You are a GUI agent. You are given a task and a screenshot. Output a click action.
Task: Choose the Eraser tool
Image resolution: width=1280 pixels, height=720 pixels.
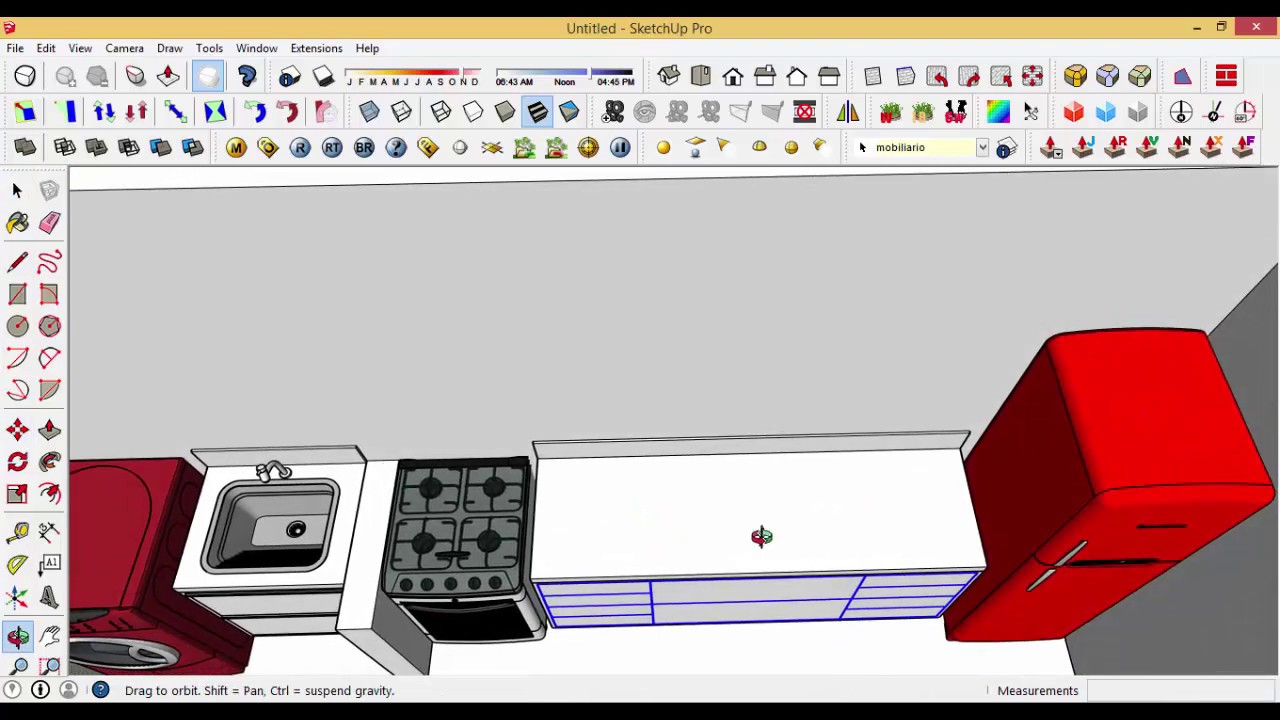(x=49, y=222)
